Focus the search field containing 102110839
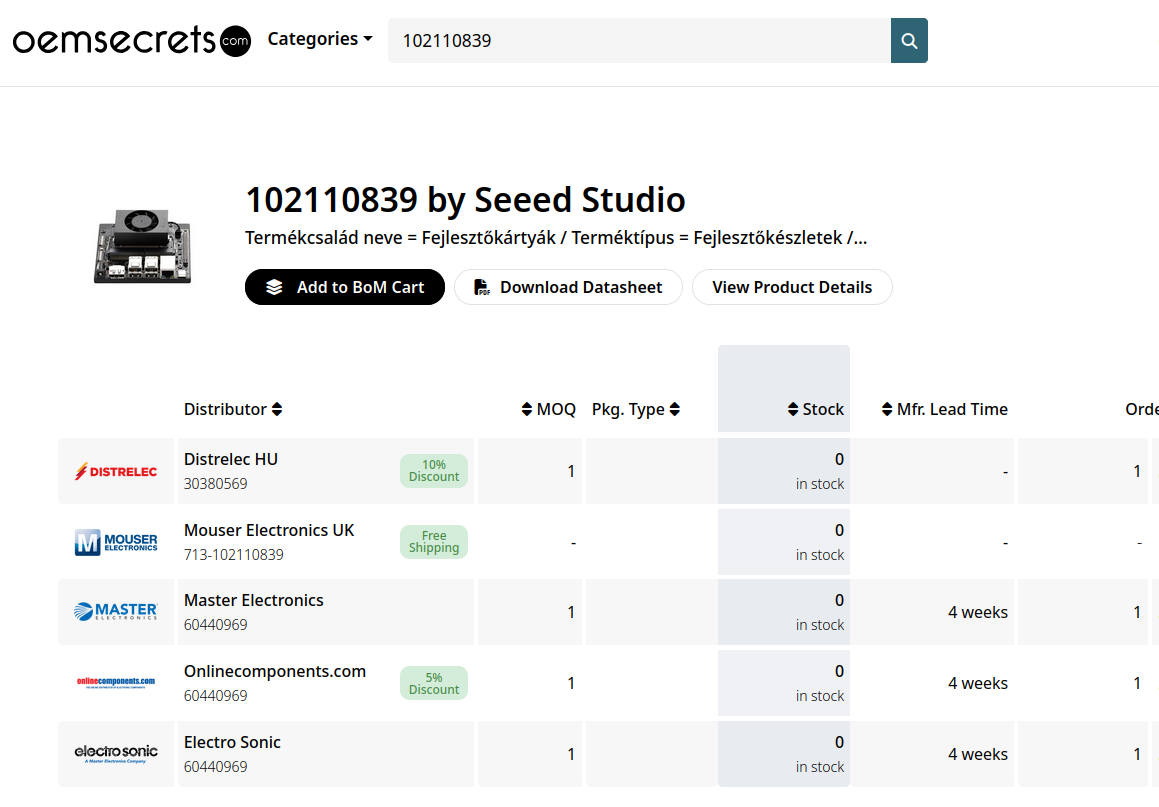The image size is (1159, 807). coord(639,41)
